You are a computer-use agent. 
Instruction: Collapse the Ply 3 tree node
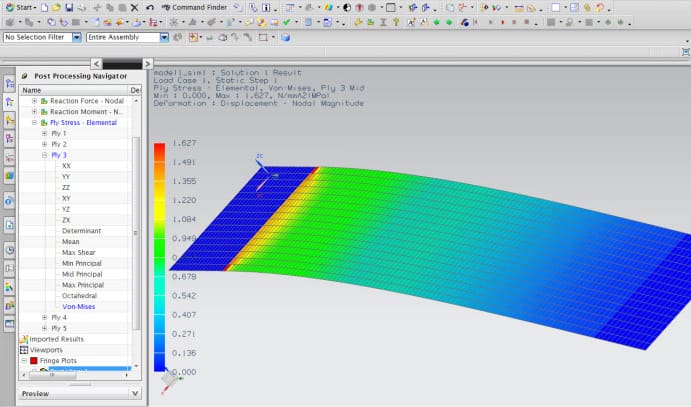44,155
